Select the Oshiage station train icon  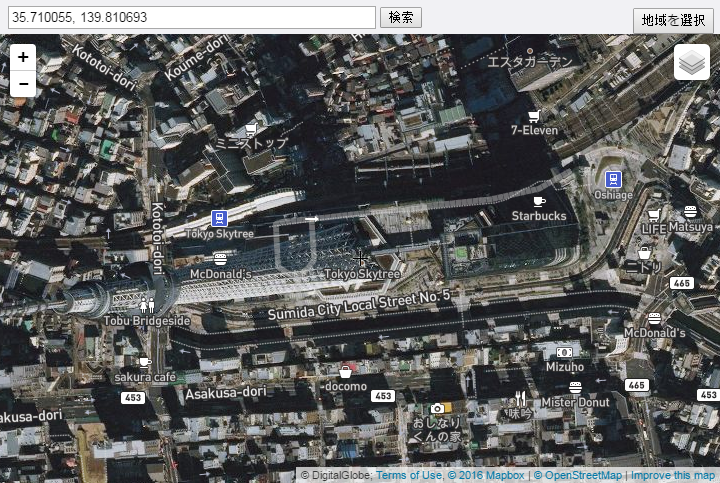[613, 179]
